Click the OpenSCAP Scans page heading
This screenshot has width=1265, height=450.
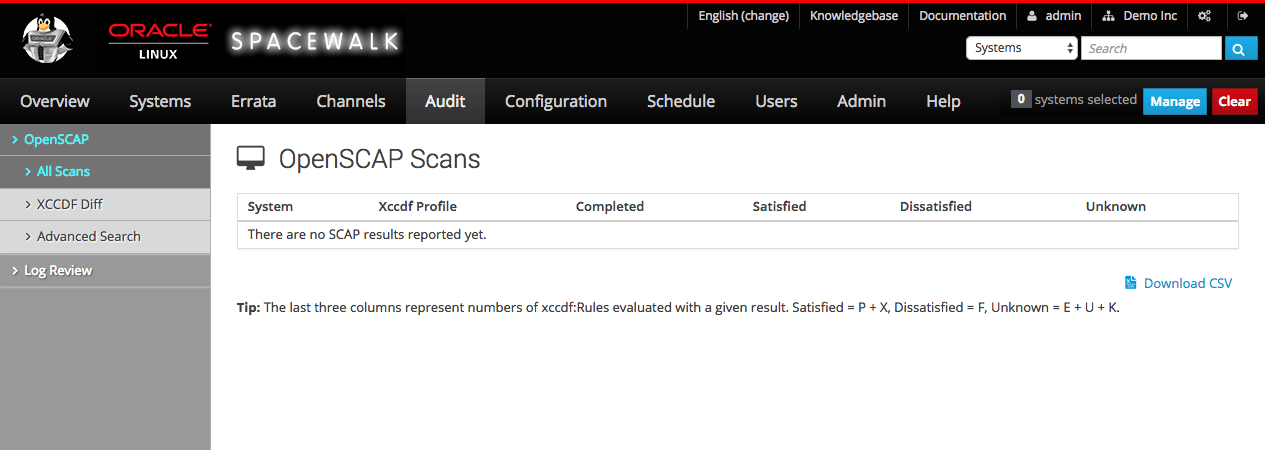coord(380,158)
